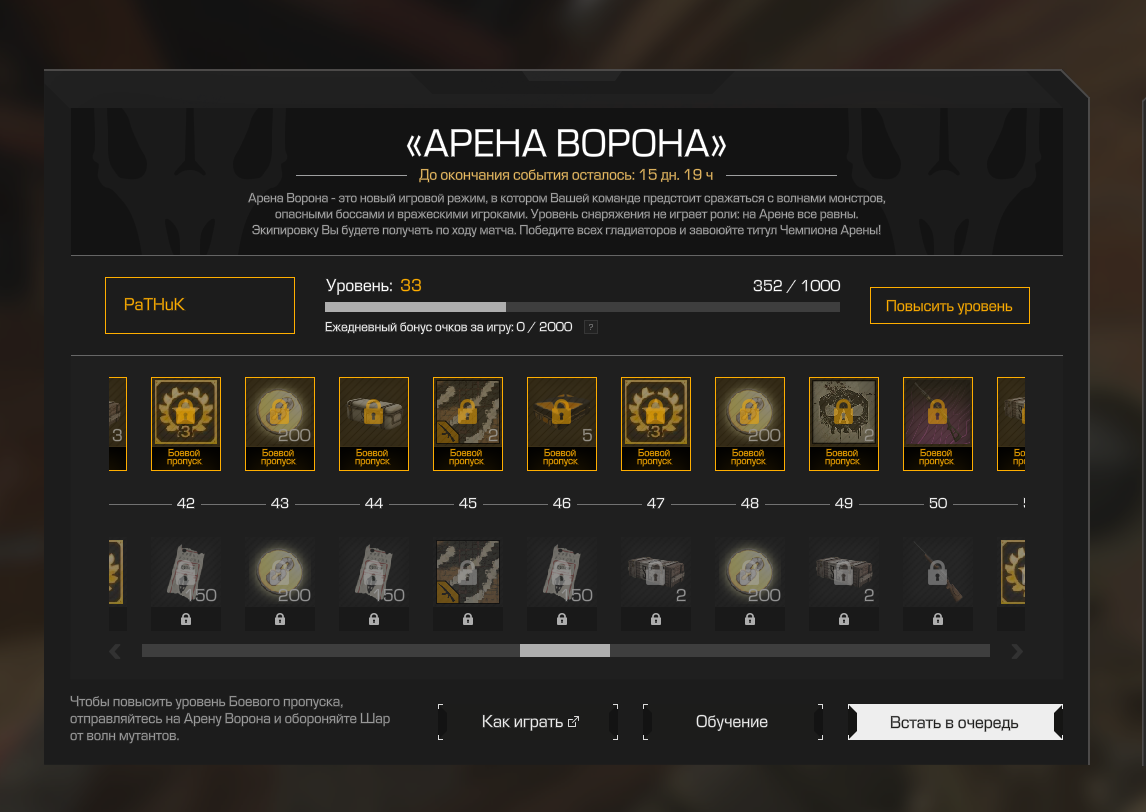Click the right arrow of the rewards scroller
The image size is (1146, 812).
(1017, 650)
